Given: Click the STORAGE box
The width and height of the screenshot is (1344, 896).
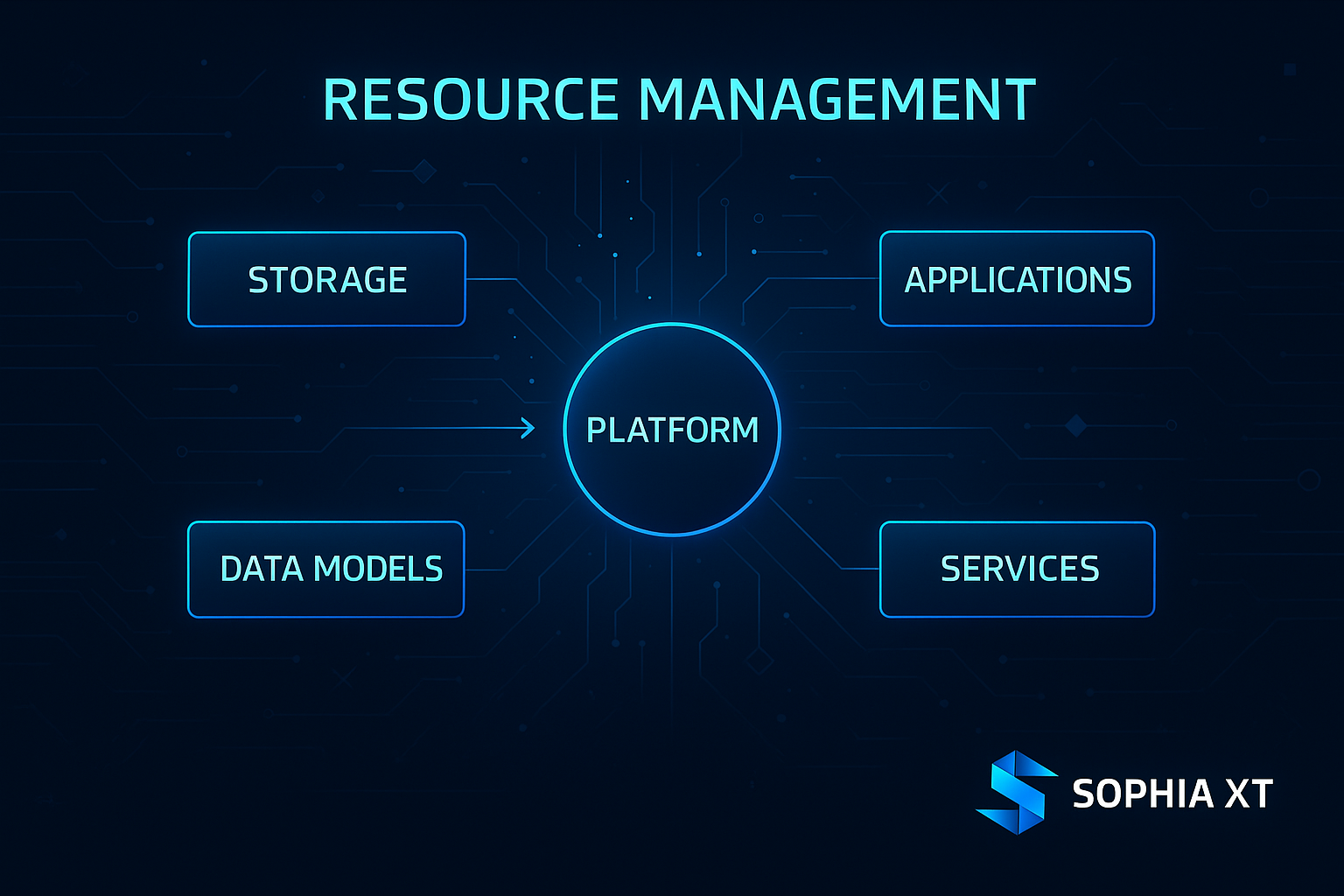Looking at the screenshot, I should pyautogui.click(x=326, y=279).
